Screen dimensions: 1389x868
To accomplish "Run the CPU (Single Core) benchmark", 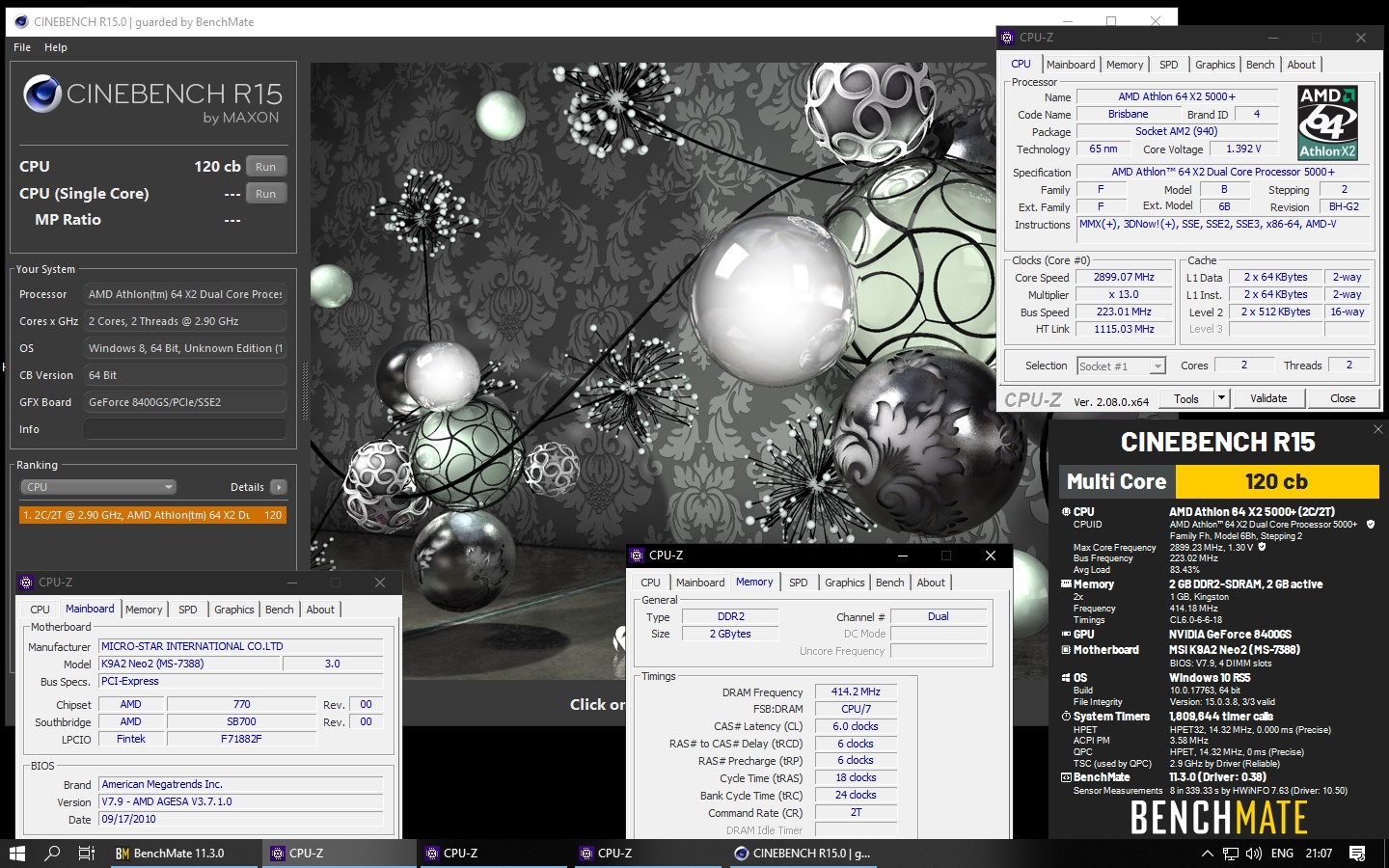I will 266,194.
